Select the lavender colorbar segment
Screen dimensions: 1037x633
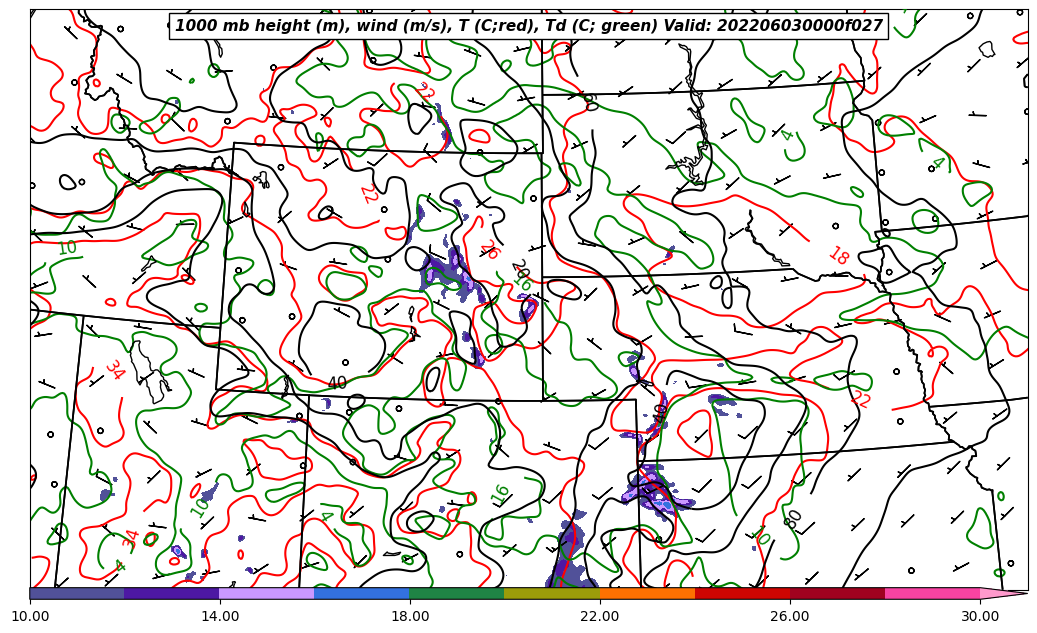(266, 593)
